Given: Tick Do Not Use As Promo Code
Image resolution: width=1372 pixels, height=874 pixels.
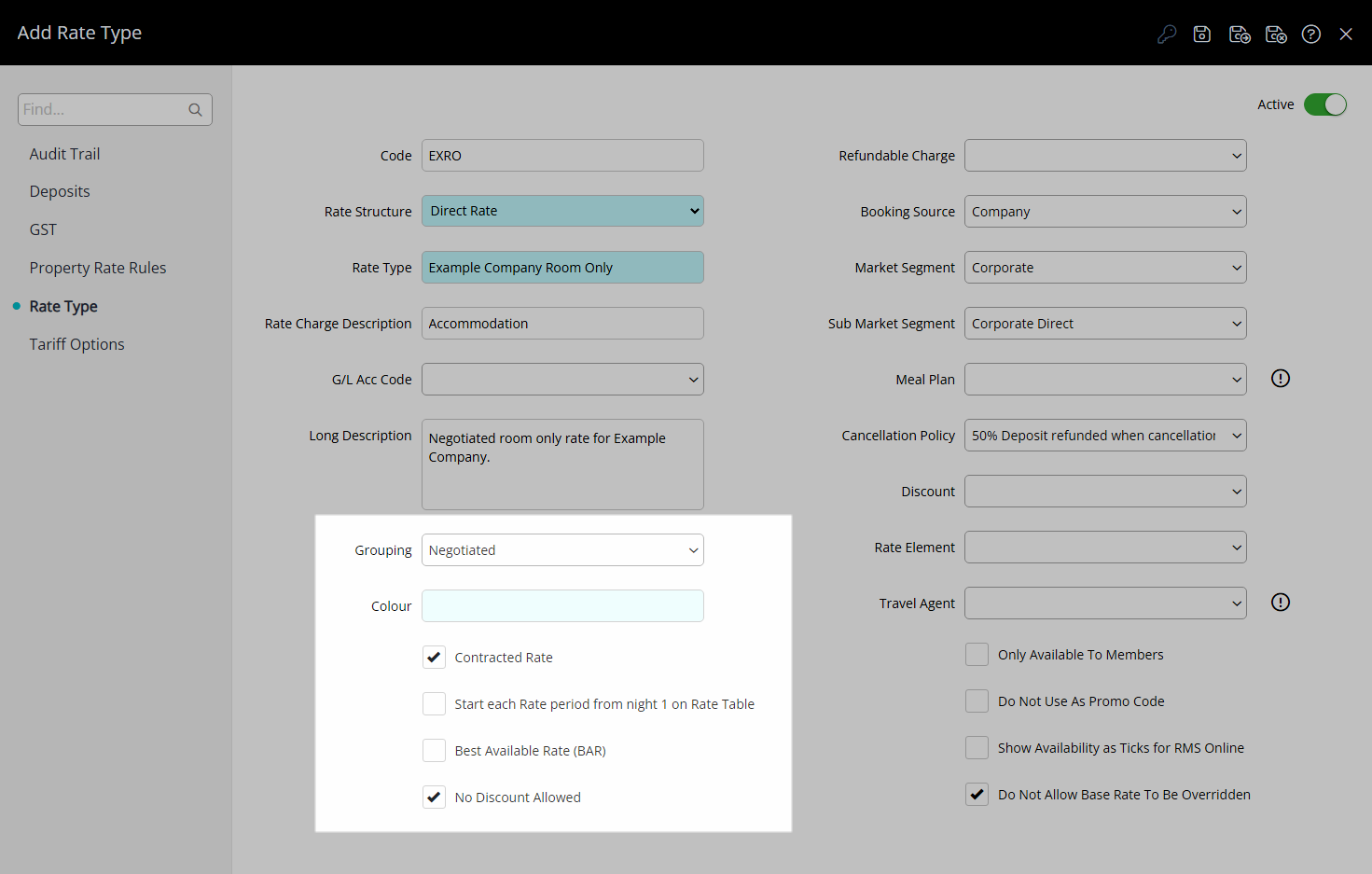Looking at the screenshot, I should pyautogui.click(x=977, y=701).
